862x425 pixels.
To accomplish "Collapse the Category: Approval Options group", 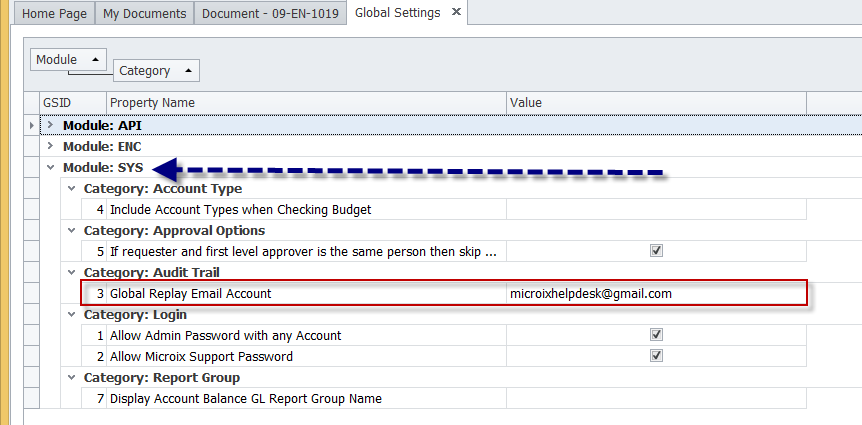I will [72, 230].
